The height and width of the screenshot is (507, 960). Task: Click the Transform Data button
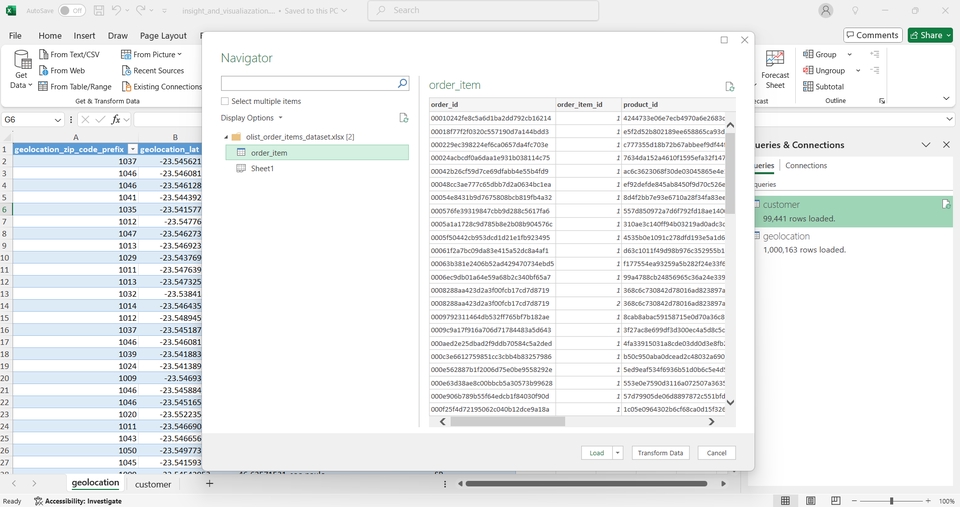[660, 453]
